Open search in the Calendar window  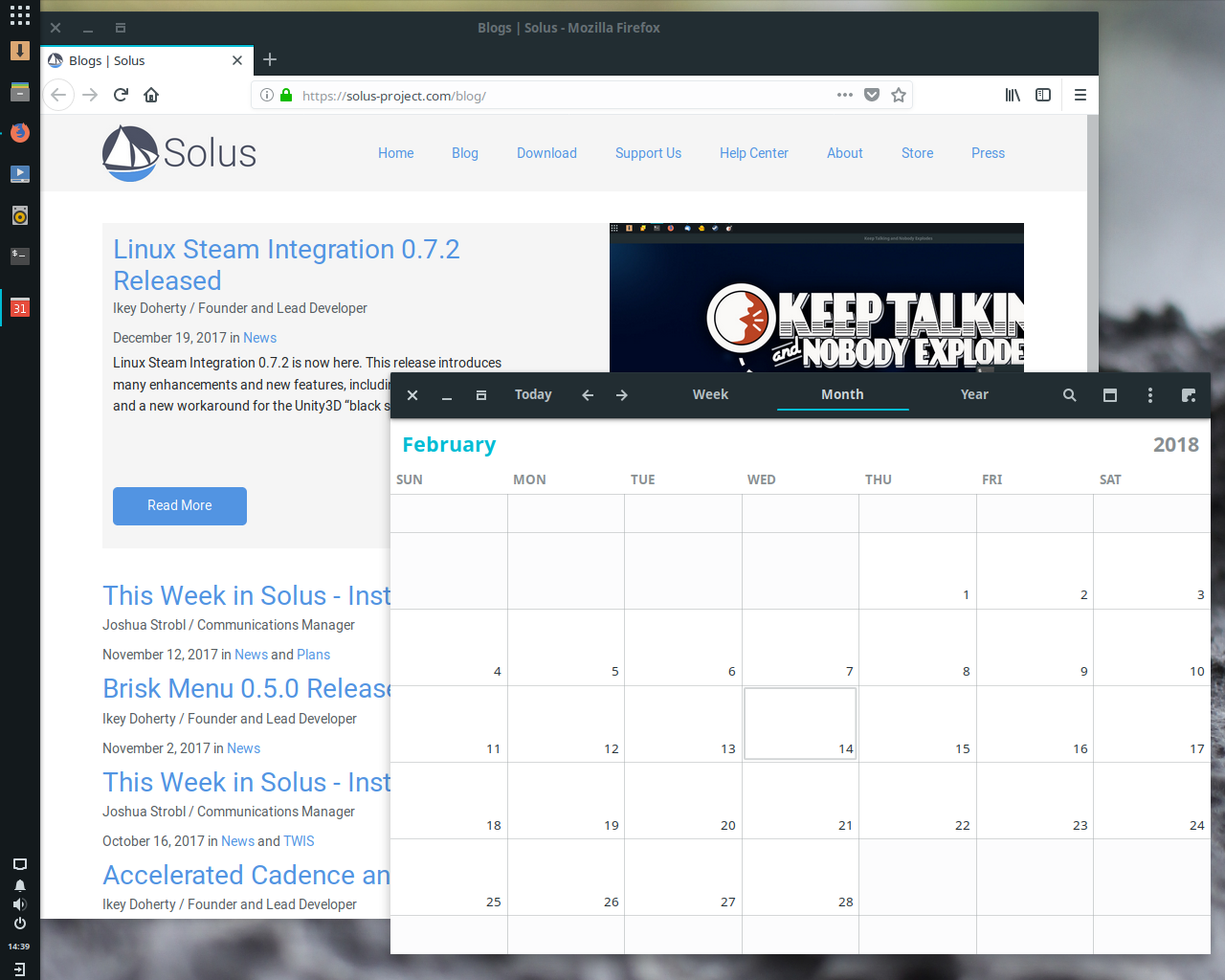pos(1069,395)
